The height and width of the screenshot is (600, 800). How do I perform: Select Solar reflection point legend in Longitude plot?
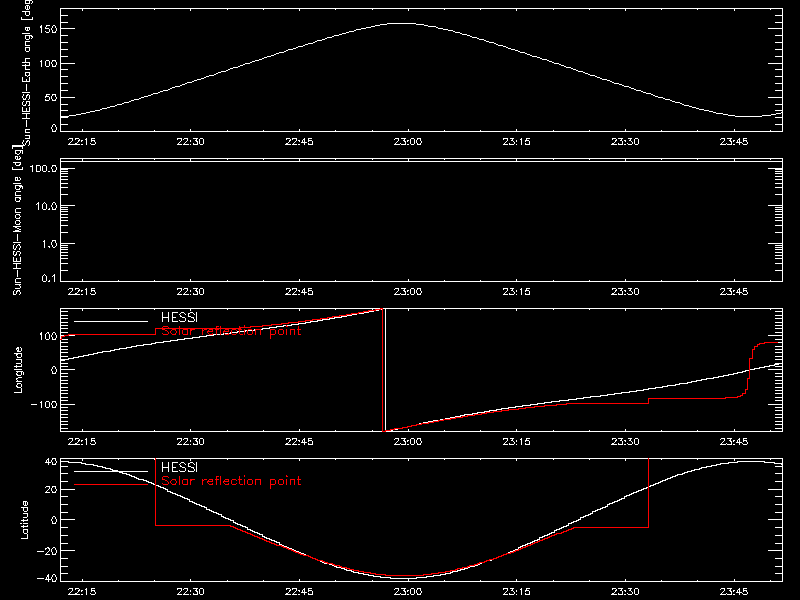[x=231, y=331]
